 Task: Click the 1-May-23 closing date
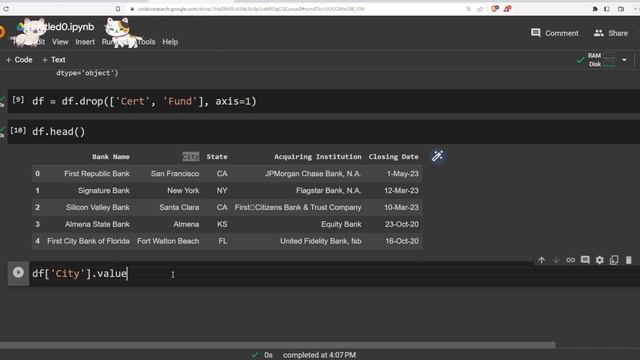403,173
